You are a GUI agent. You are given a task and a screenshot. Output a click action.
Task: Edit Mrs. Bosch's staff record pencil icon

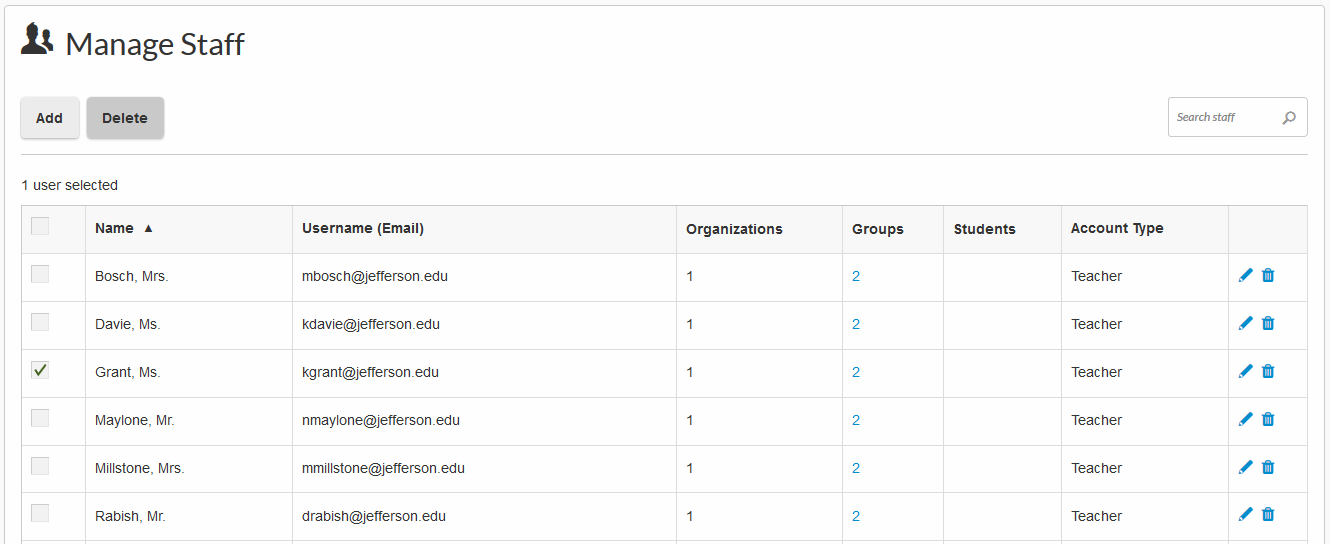pos(1245,275)
